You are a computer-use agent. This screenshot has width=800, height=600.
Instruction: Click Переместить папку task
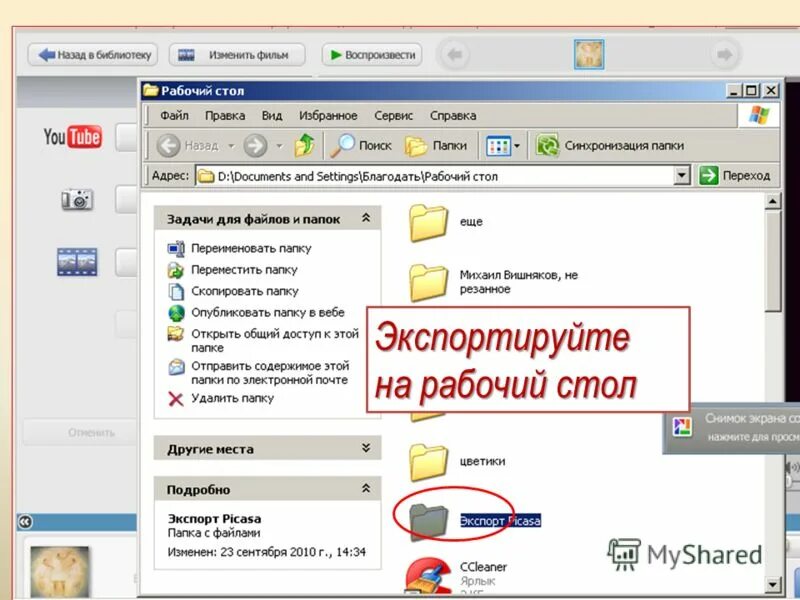click(x=233, y=270)
